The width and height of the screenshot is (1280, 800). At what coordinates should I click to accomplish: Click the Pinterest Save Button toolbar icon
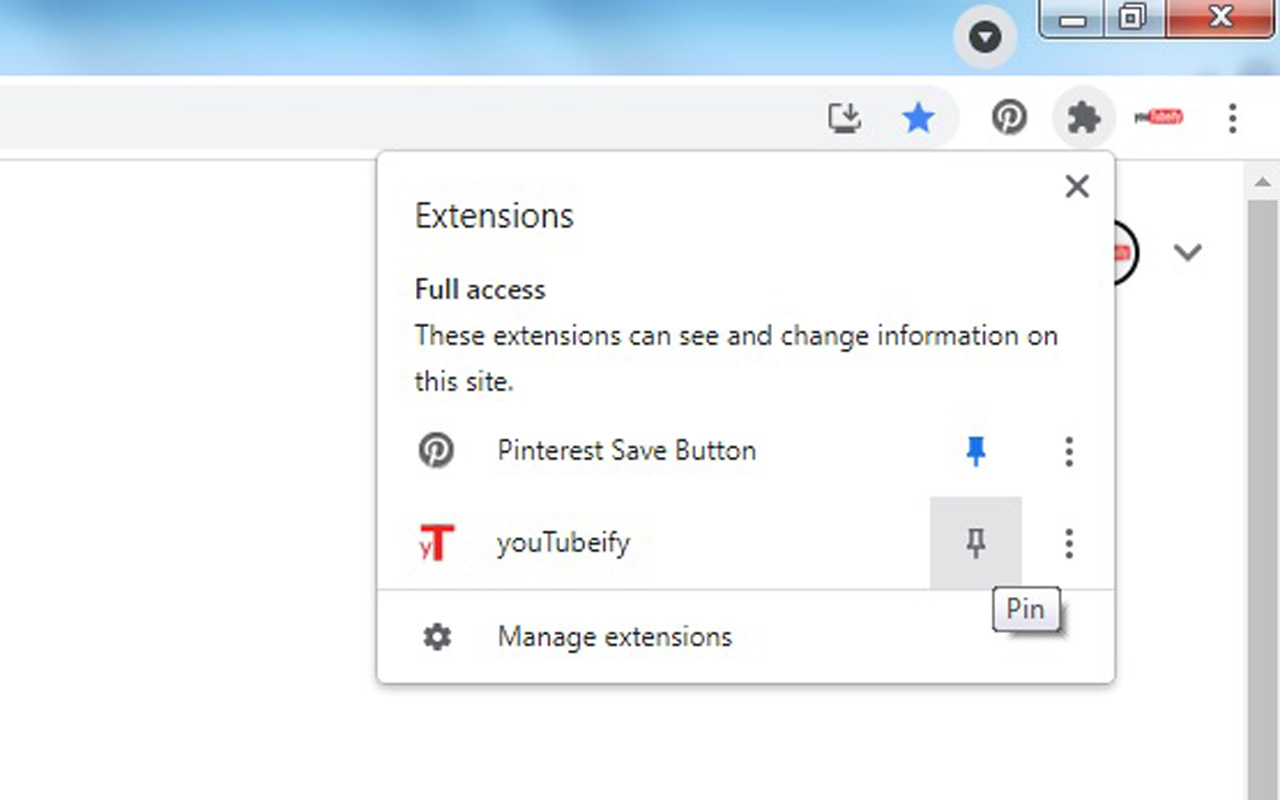pos(1009,117)
